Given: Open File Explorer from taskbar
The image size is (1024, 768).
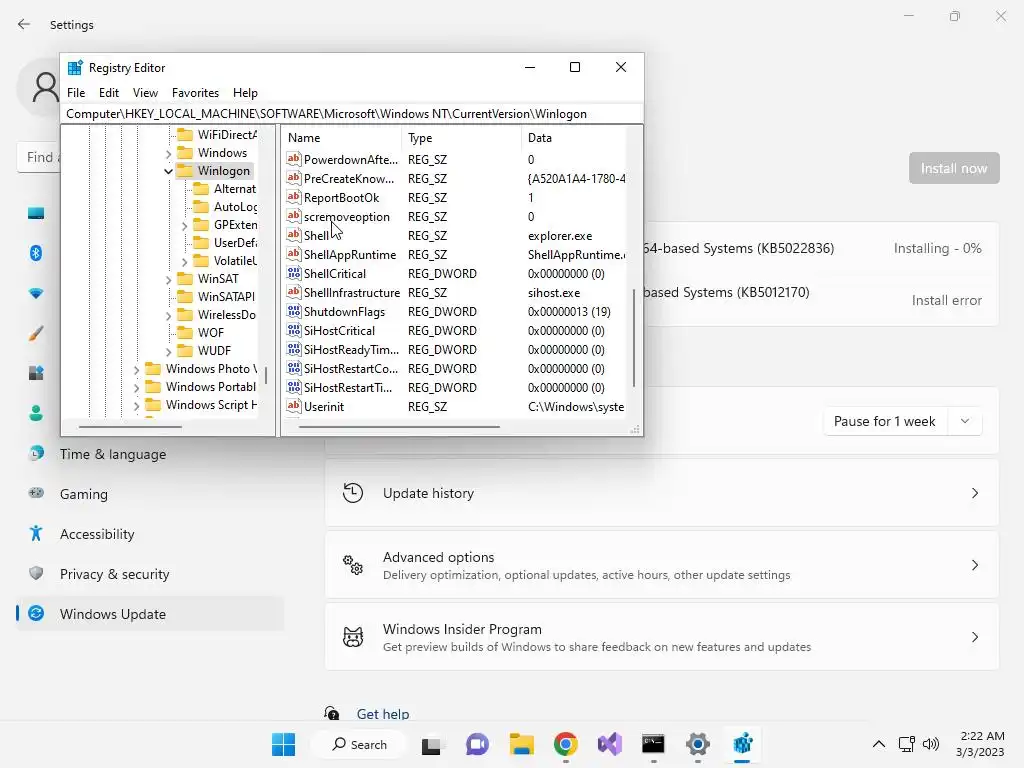Looking at the screenshot, I should (x=522, y=744).
